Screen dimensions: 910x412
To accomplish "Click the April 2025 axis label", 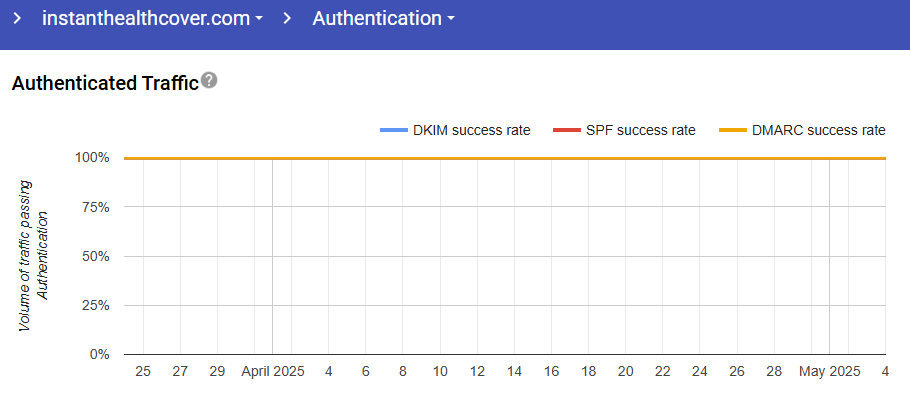I will point(272,371).
